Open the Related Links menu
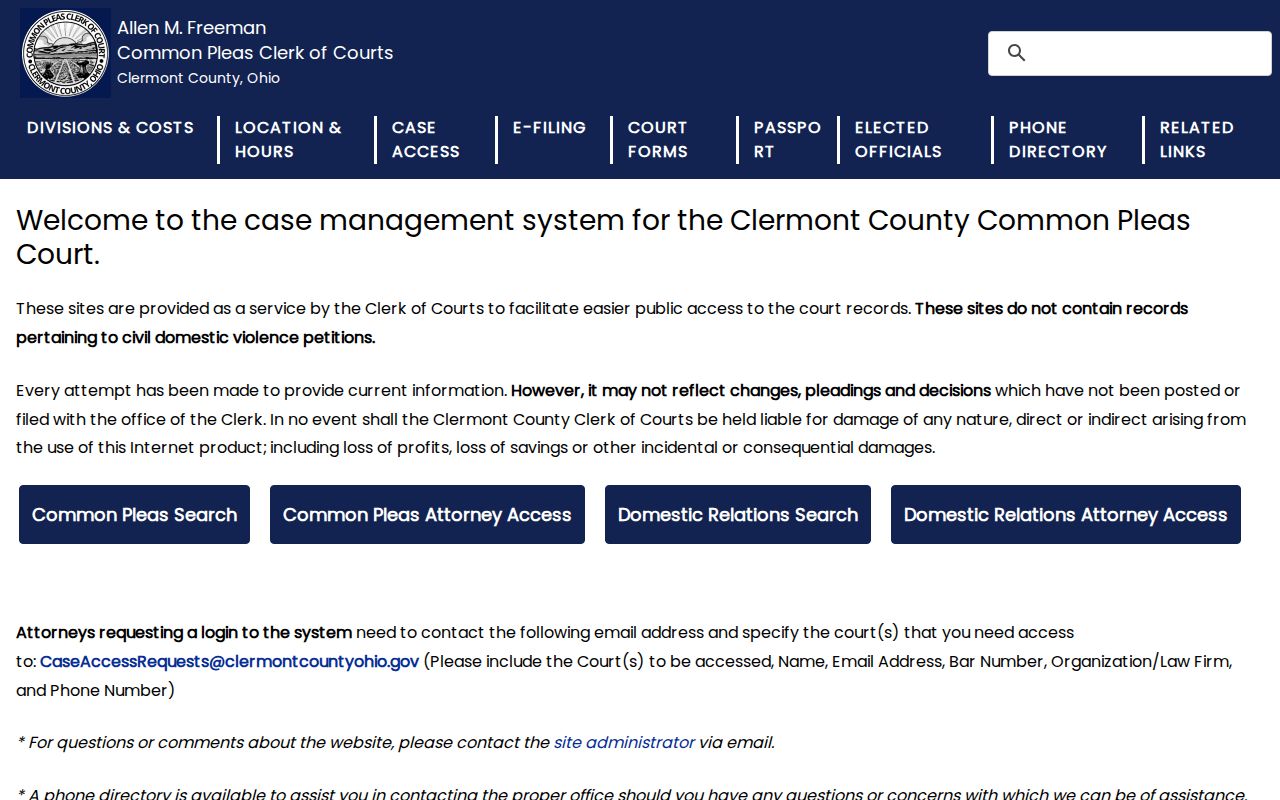Screen dimensions: 1280x800 (1197, 140)
